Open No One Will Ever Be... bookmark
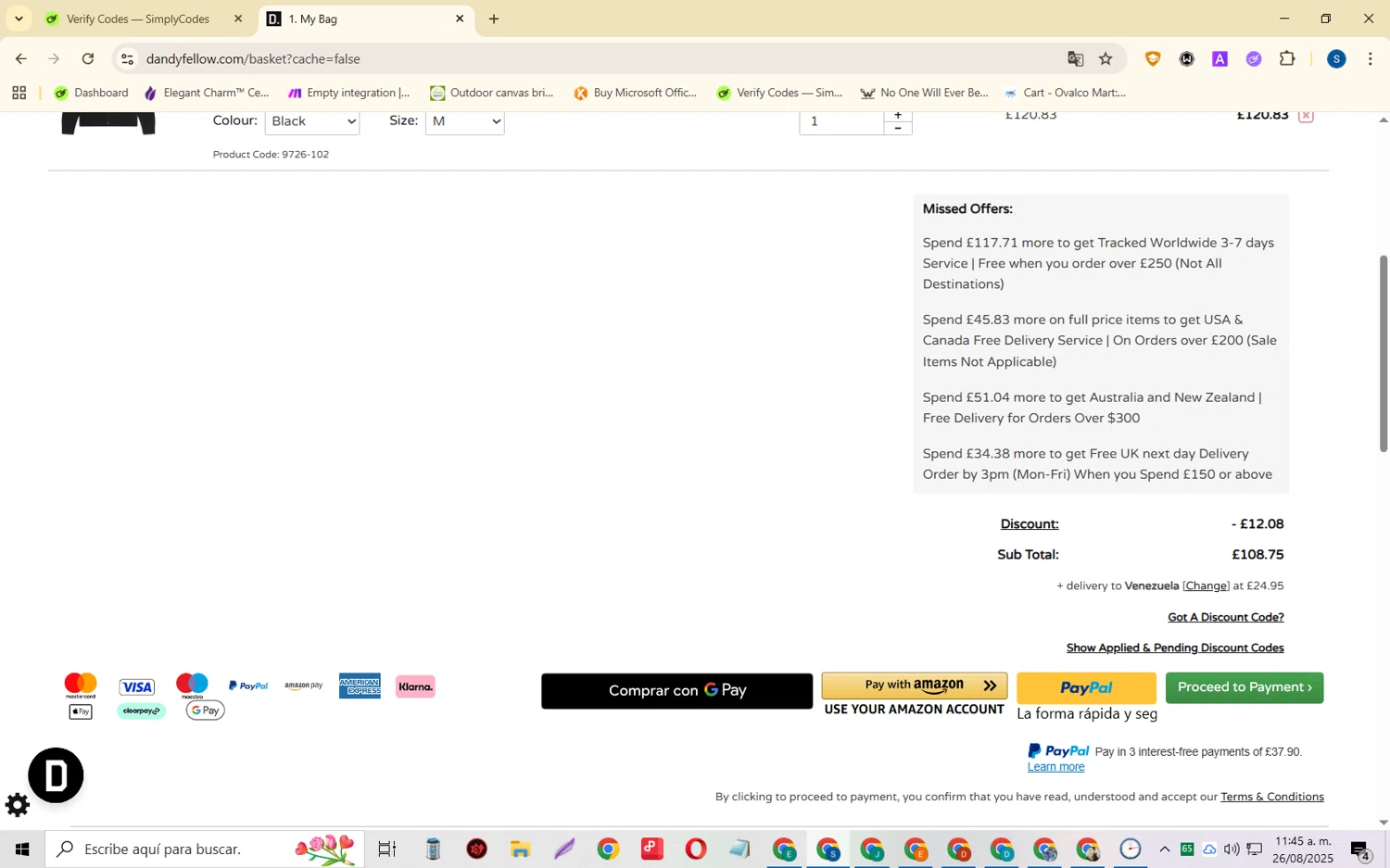 pyautogui.click(x=924, y=93)
